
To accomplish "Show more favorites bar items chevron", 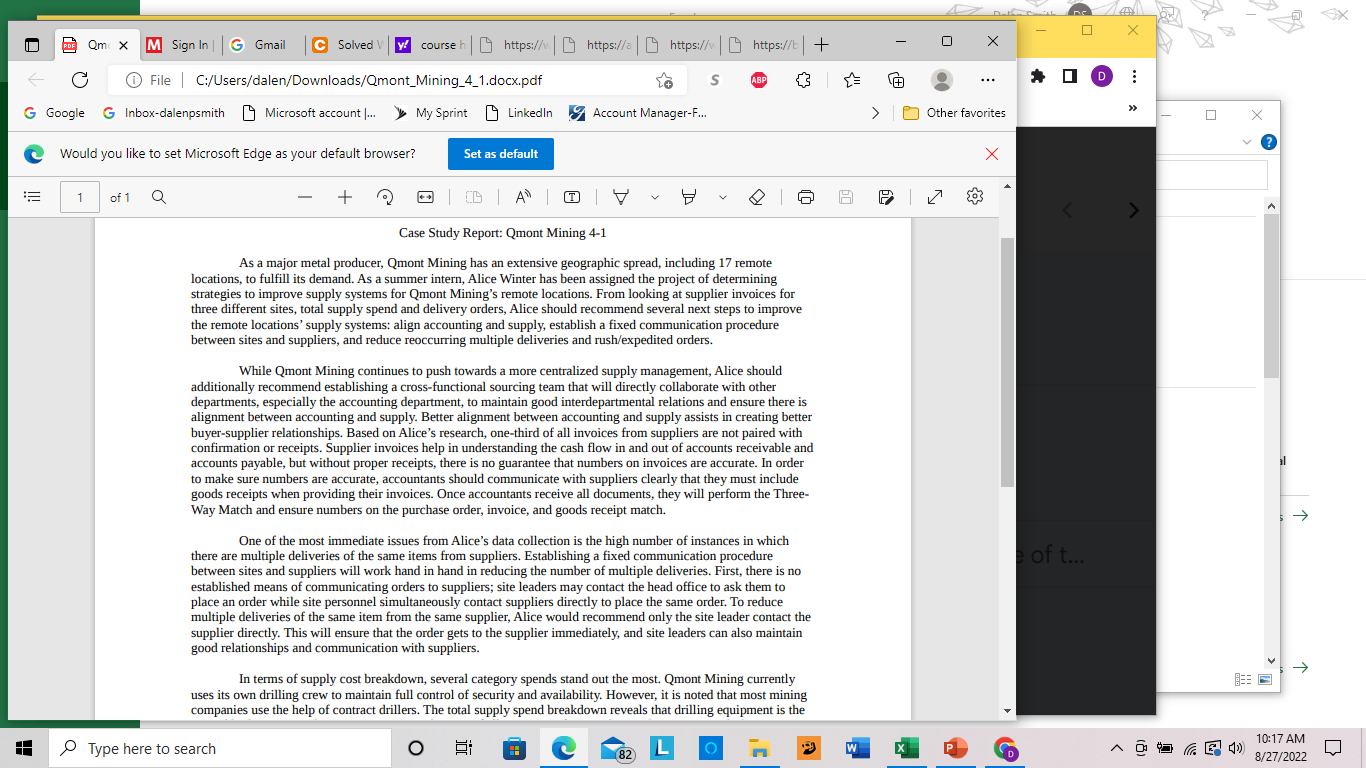I will (876, 113).
